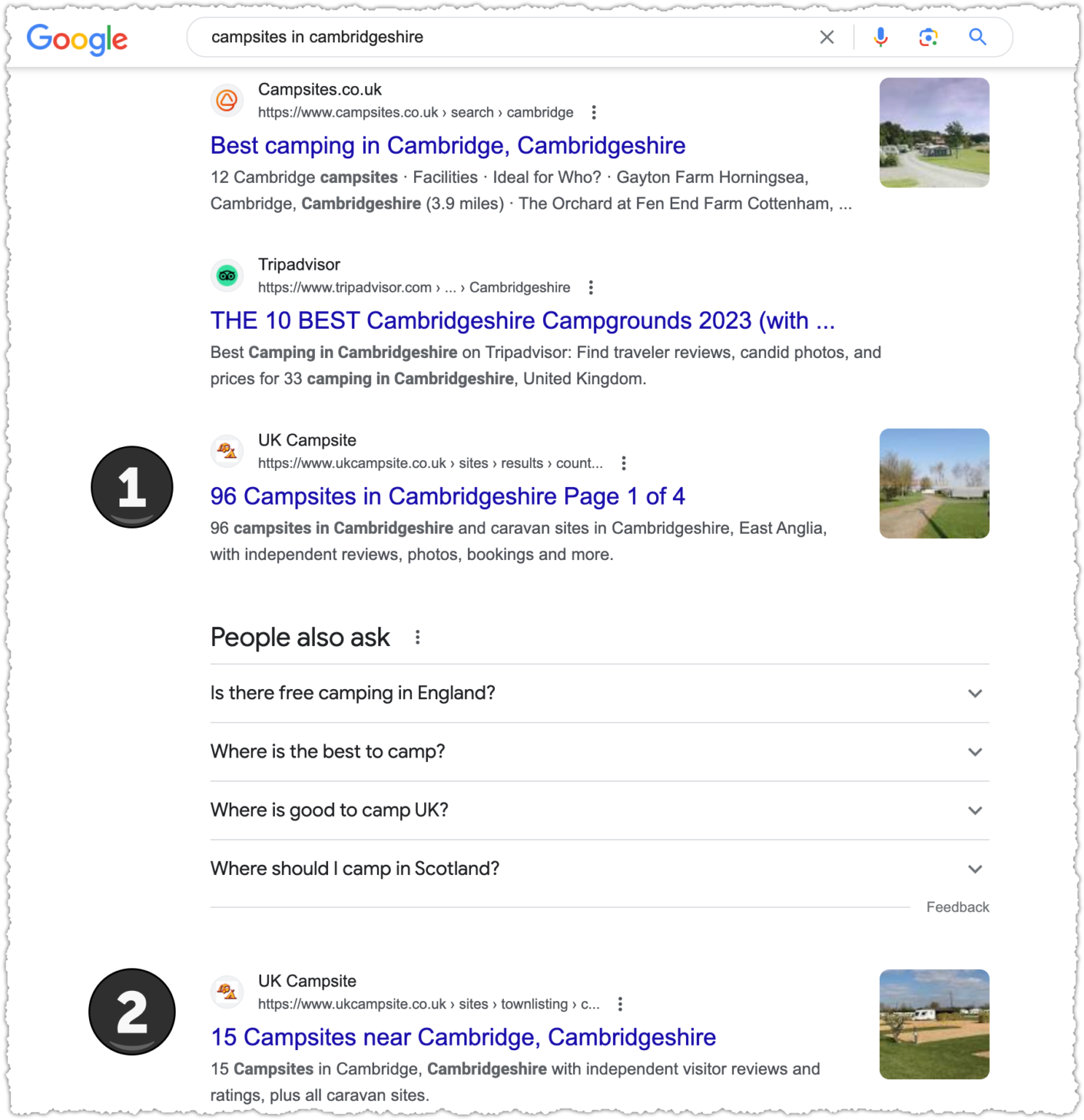
Task: Expand "Where is good to camp UK?"
Action: 599,810
